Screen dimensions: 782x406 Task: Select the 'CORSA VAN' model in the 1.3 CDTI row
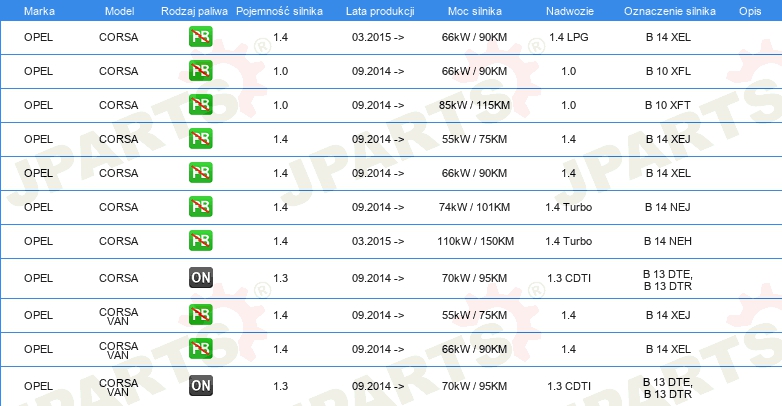tap(118, 387)
